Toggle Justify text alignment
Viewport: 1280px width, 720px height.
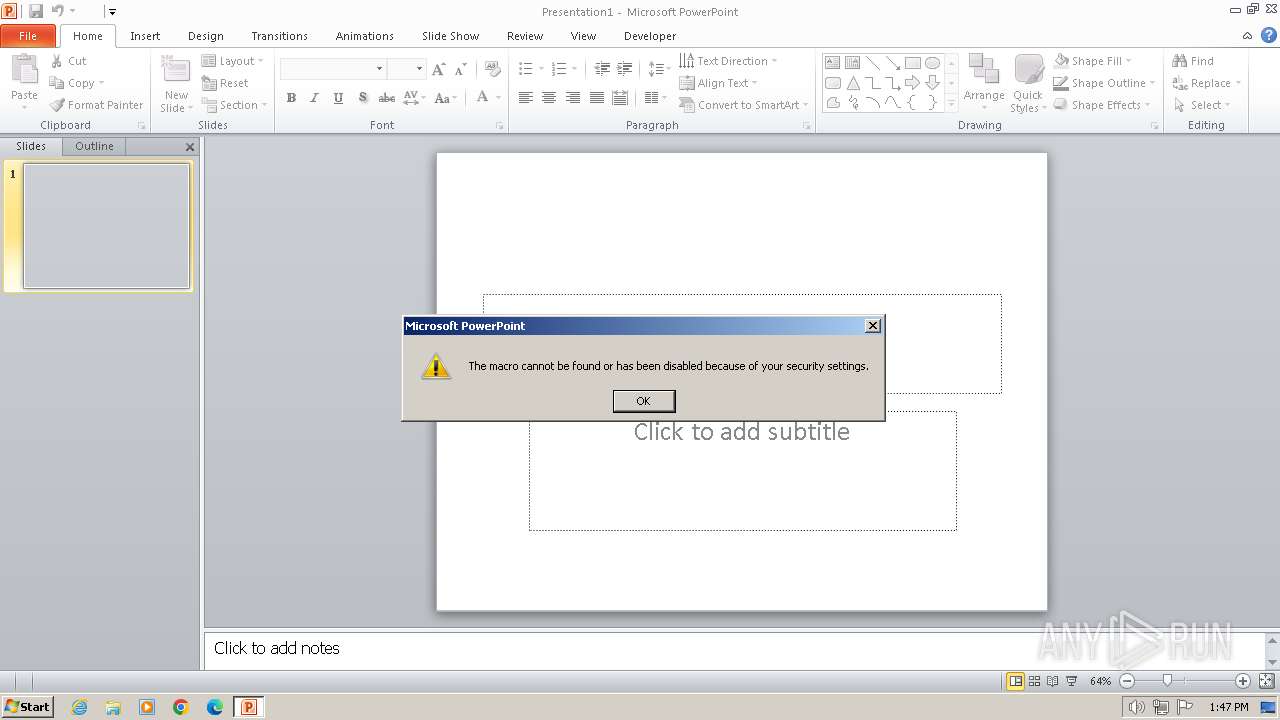point(597,98)
